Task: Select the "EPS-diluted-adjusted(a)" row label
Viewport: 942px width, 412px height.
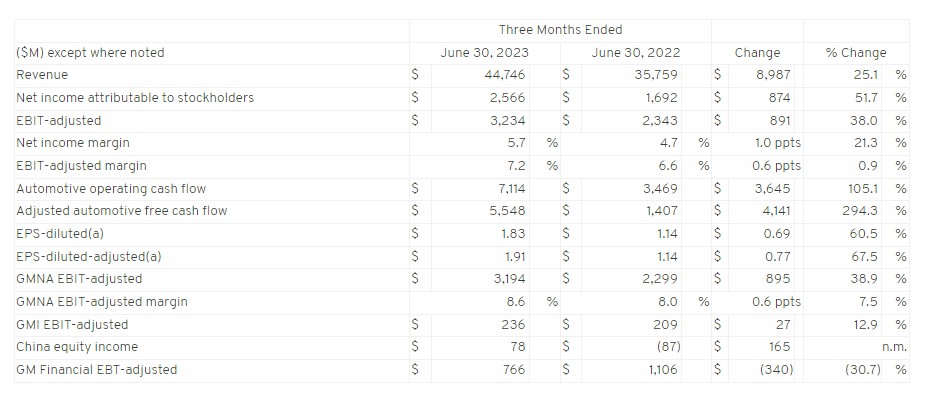Action: click(89, 256)
